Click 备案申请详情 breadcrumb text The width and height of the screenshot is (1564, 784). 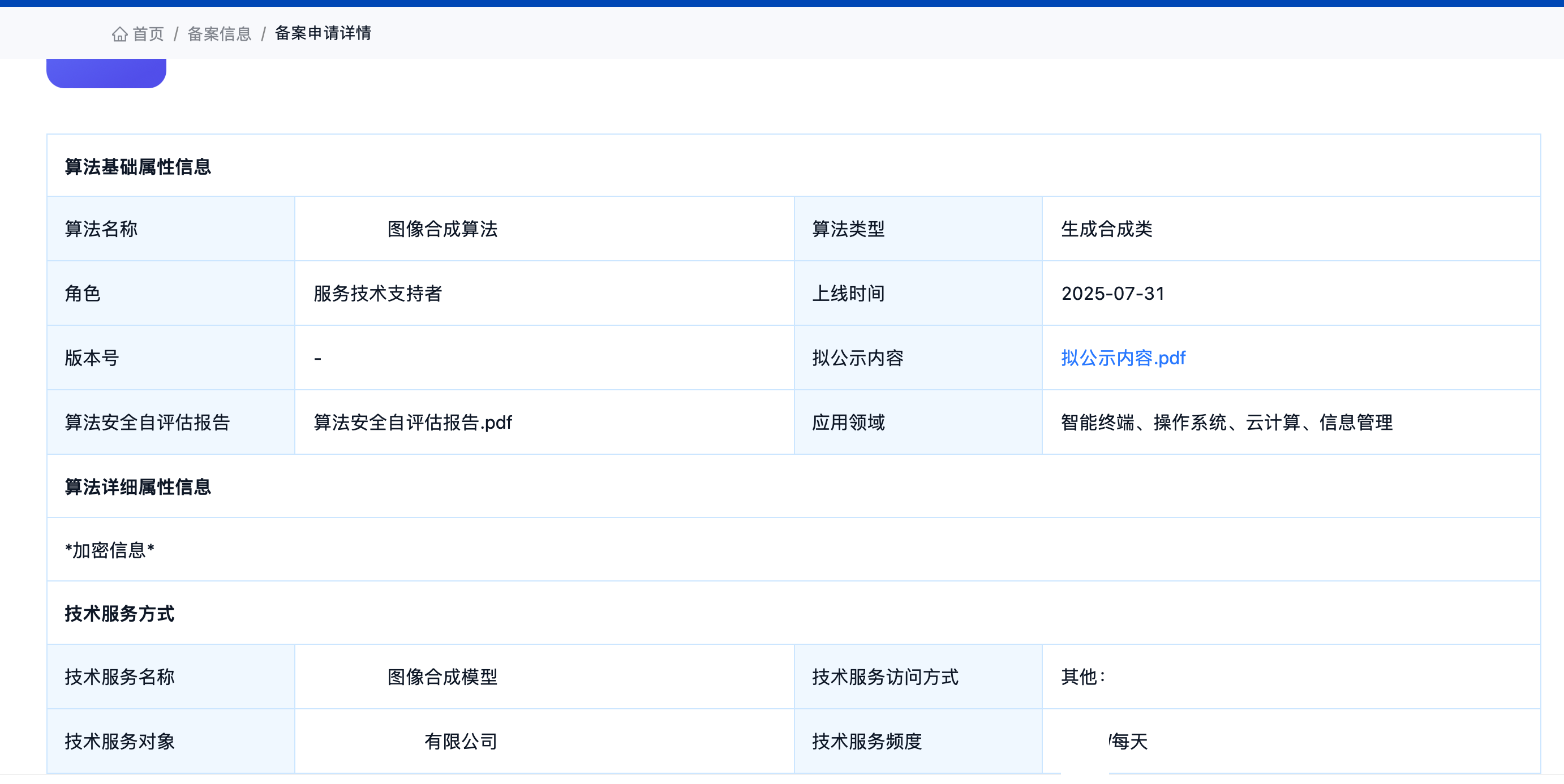point(323,33)
